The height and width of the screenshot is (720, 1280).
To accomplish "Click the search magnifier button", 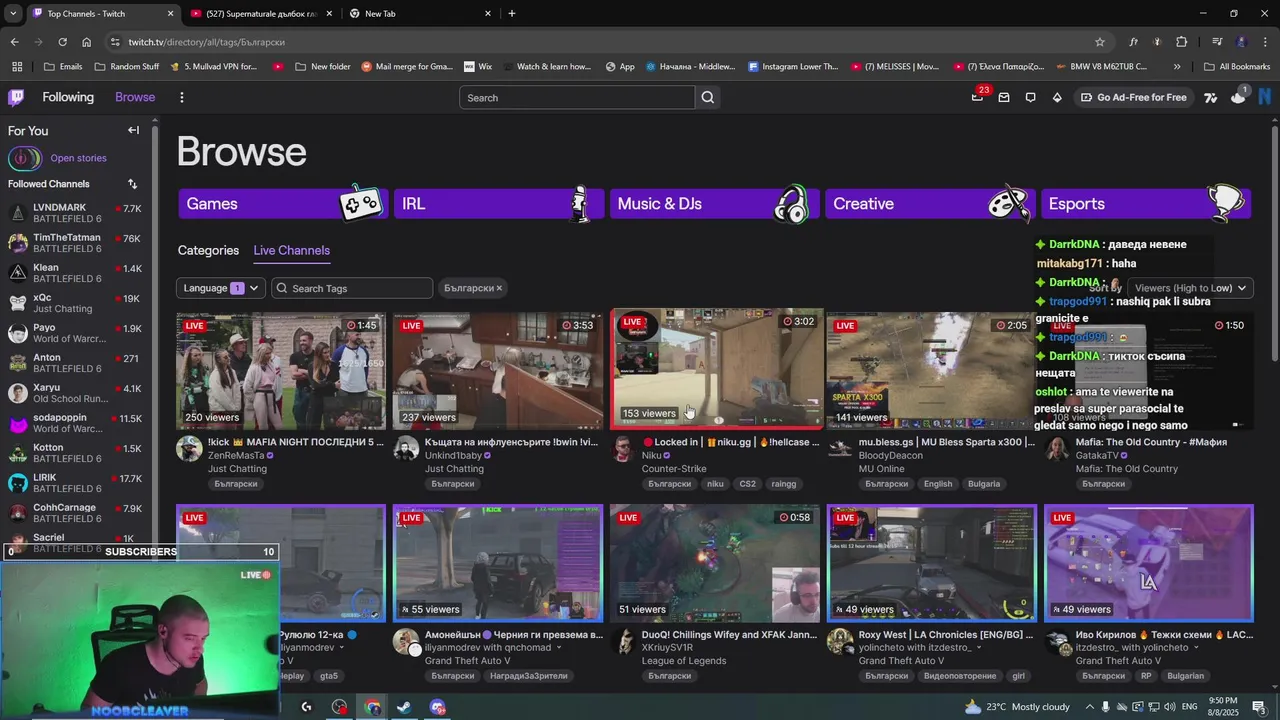I will 708,97.
